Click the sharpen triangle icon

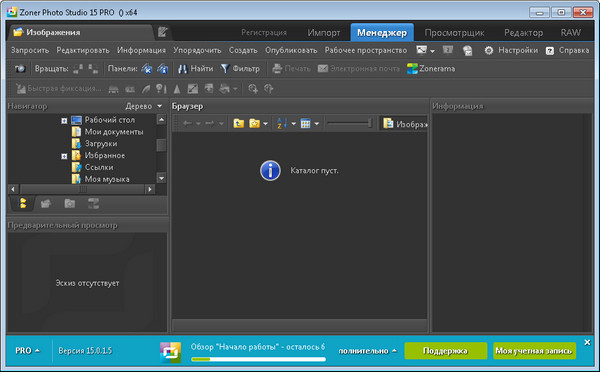177,89
